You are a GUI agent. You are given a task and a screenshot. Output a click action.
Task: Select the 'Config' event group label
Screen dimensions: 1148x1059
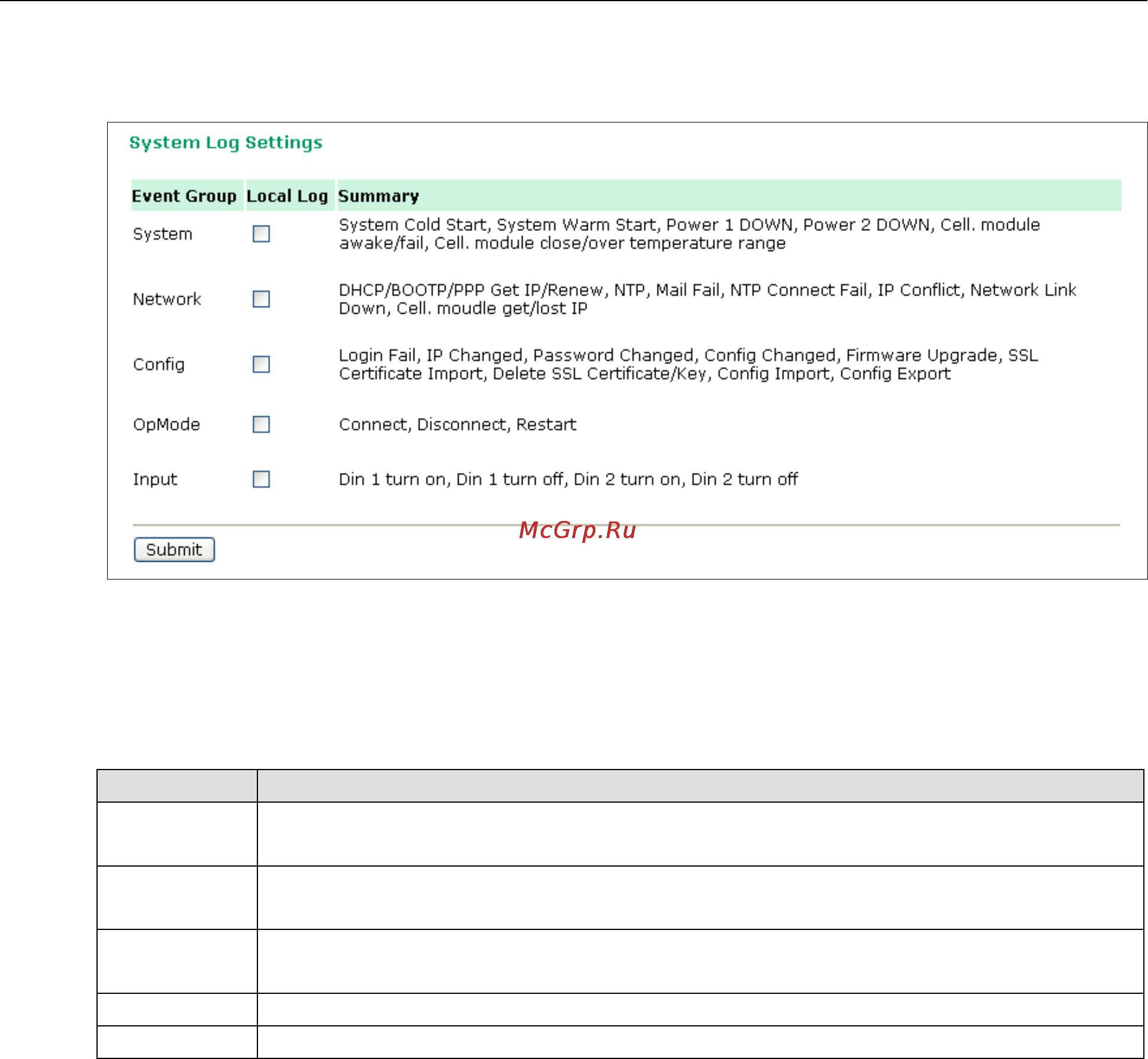point(159,365)
